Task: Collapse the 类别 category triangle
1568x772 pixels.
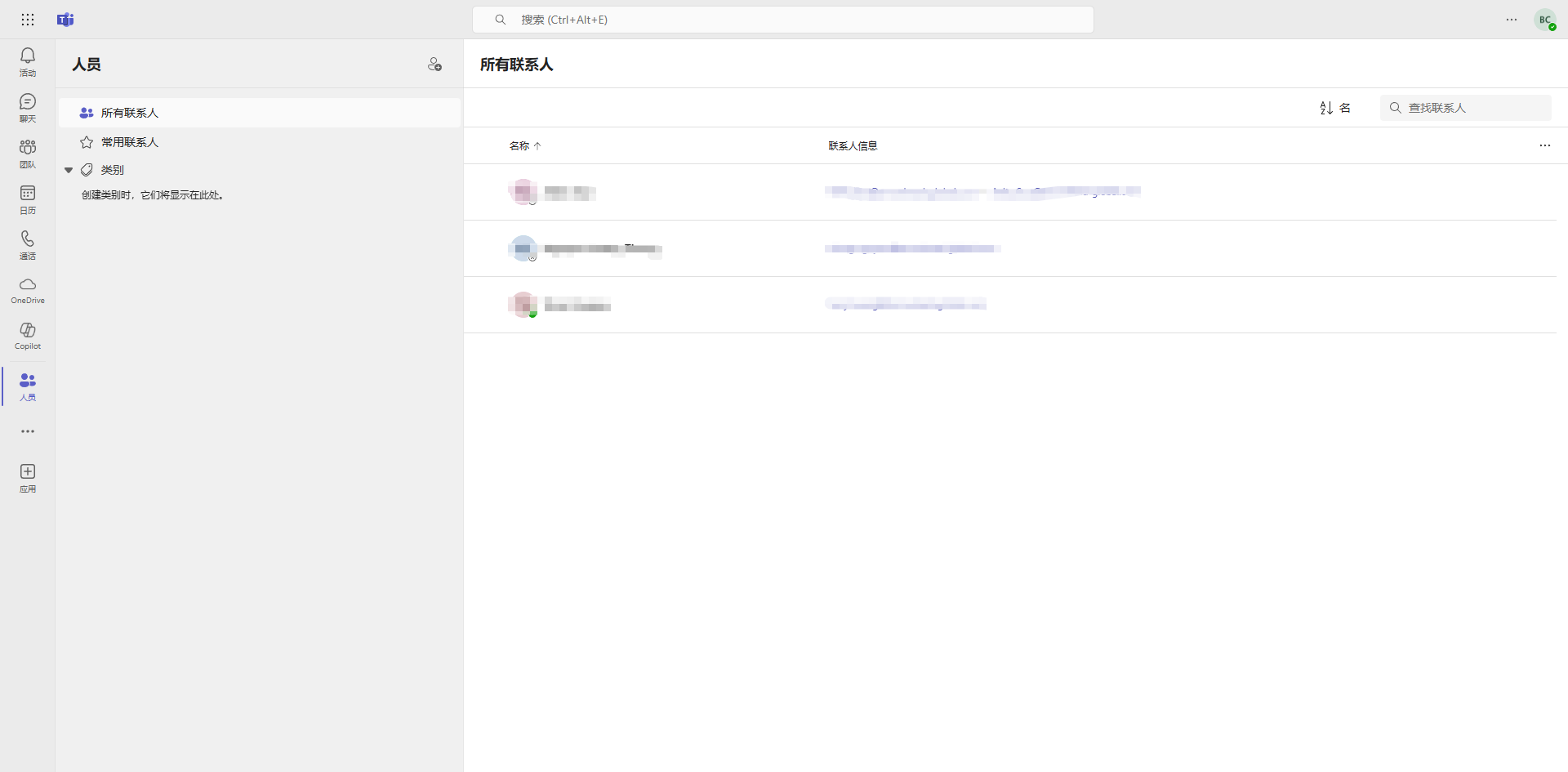Action: pos(69,170)
